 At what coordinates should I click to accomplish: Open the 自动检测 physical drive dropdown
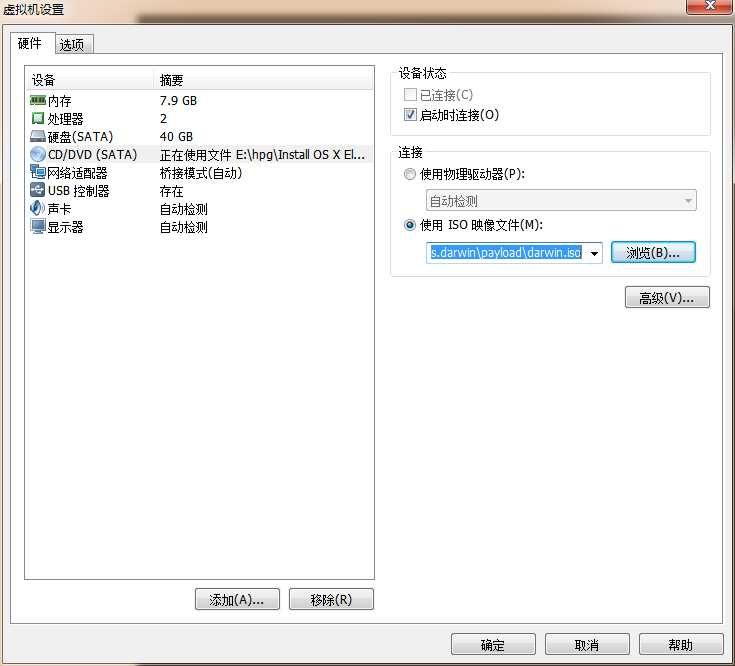pyautogui.click(x=561, y=201)
